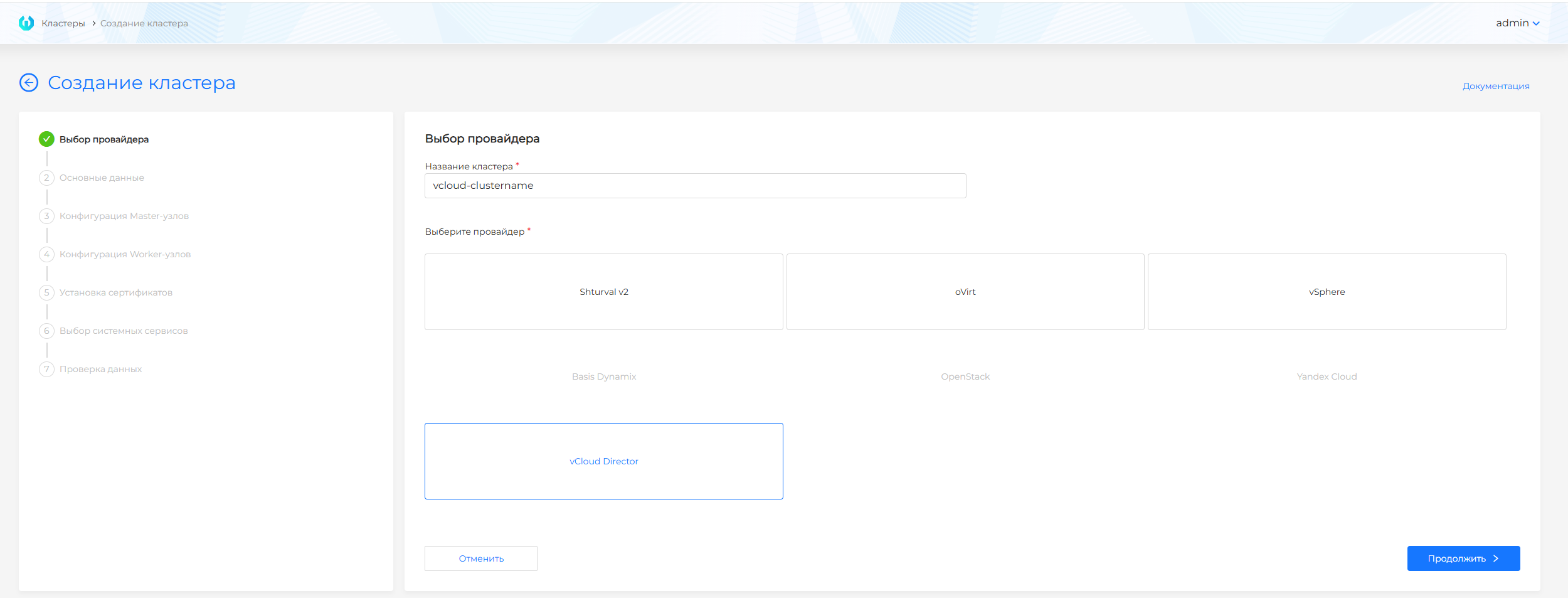Viewport: 1568px width, 598px height.
Task: Select the Shturval v2 provider card
Action: (x=604, y=292)
